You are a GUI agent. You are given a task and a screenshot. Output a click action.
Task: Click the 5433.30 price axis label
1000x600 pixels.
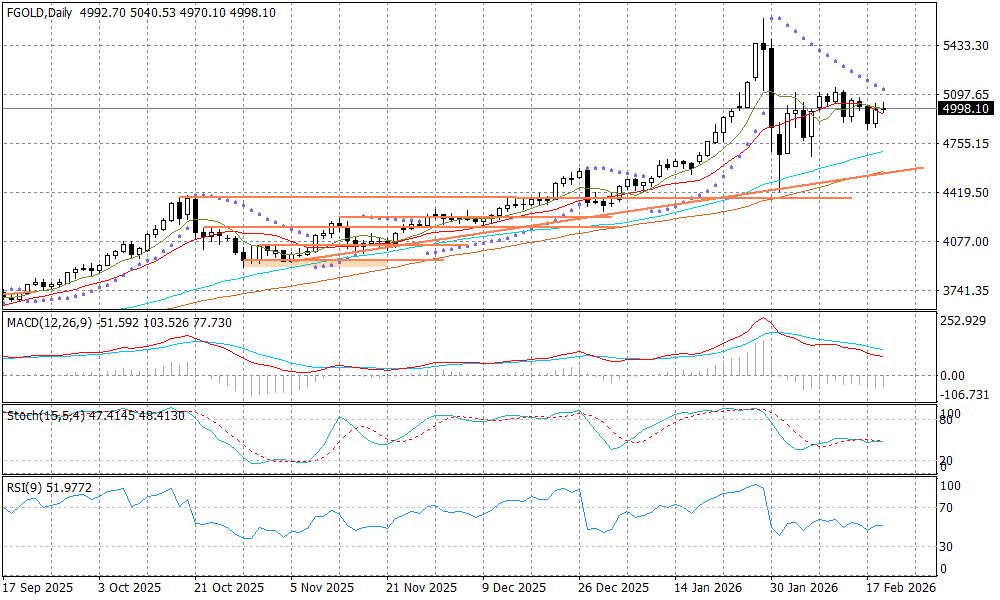click(x=965, y=46)
